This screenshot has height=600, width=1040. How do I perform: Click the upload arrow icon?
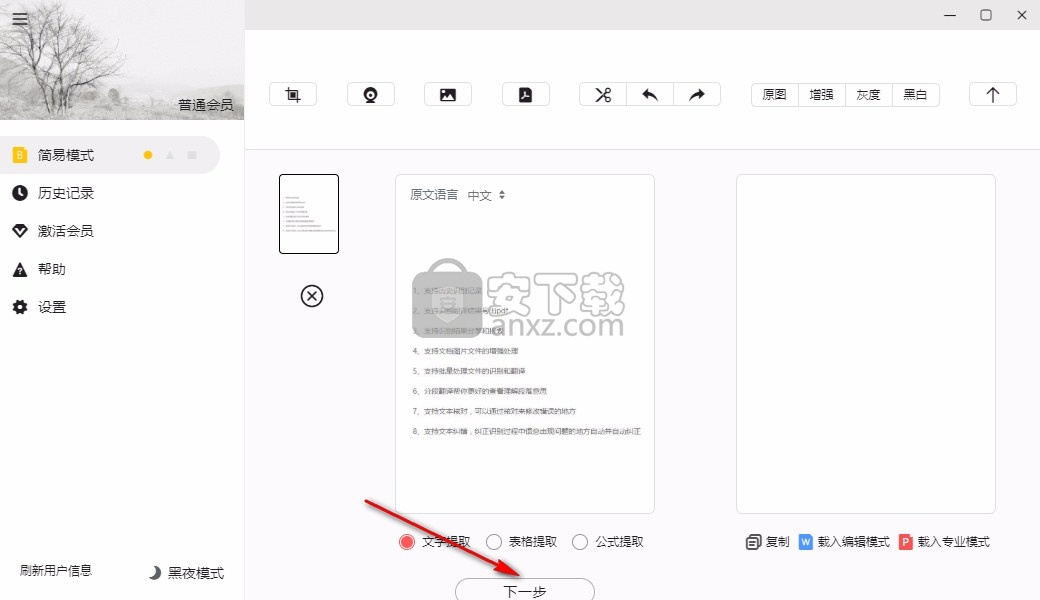tap(992, 94)
